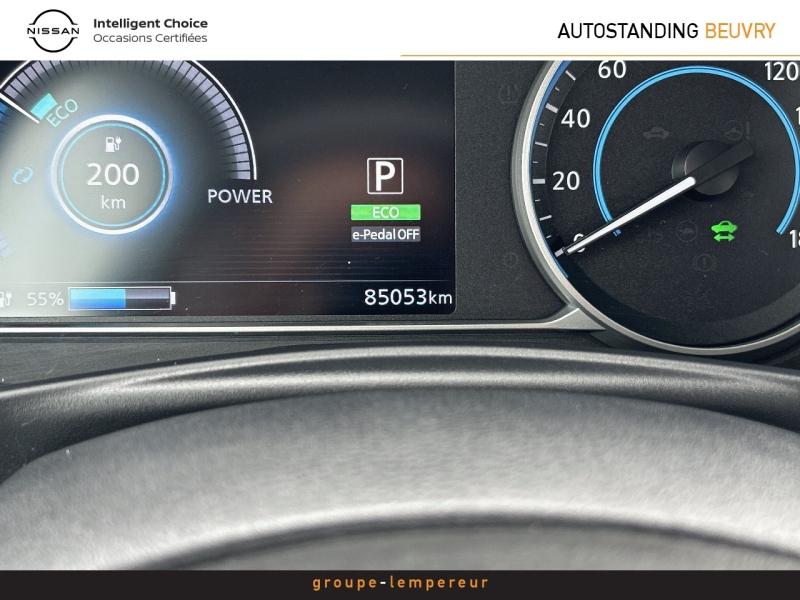Click the 60 mark on speedometer
The image size is (800, 600).
click(x=612, y=69)
